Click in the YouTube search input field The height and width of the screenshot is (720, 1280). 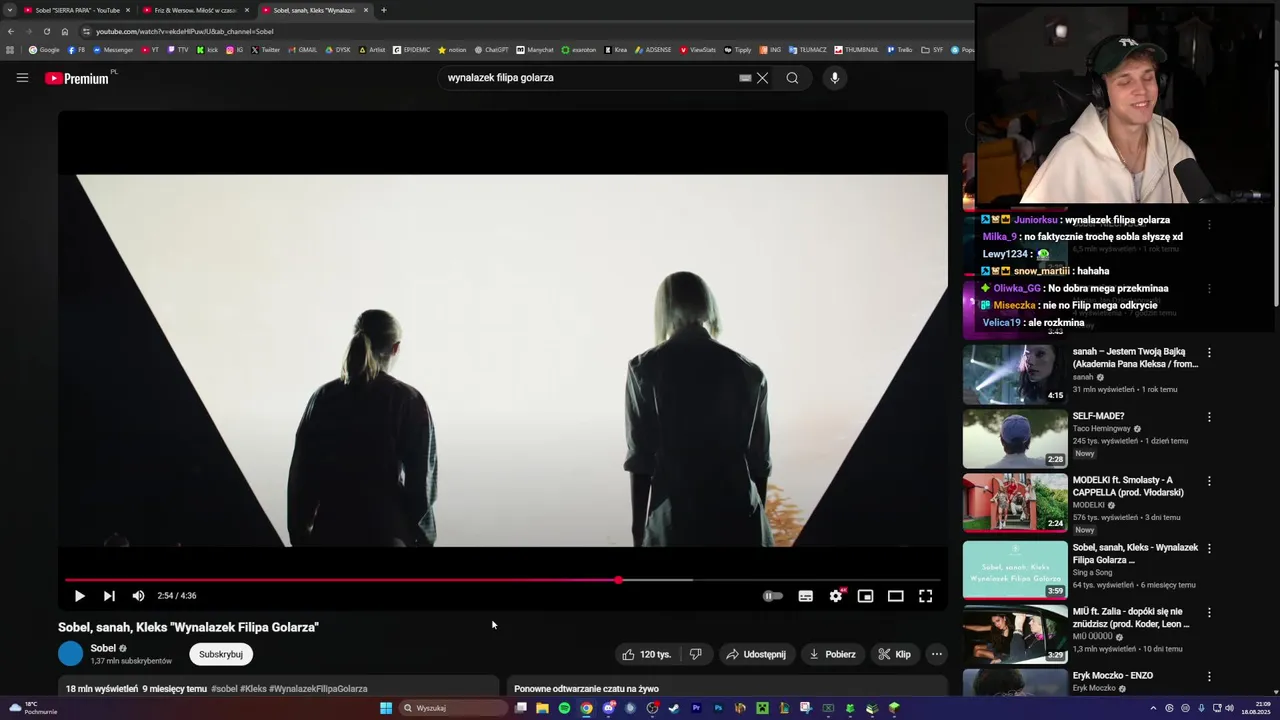point(590,78)
